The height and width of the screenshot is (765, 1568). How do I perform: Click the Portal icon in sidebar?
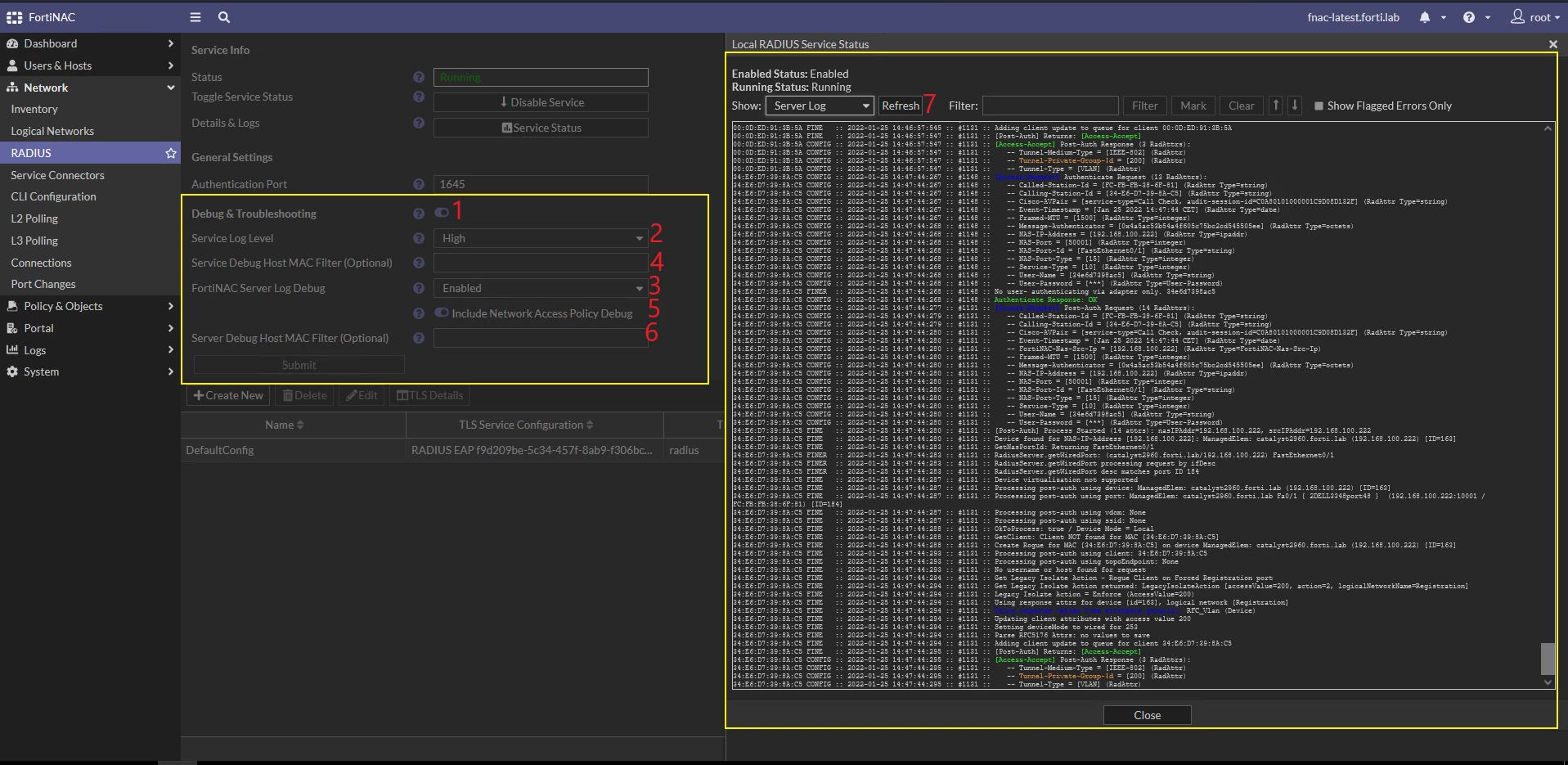point(12,328)
